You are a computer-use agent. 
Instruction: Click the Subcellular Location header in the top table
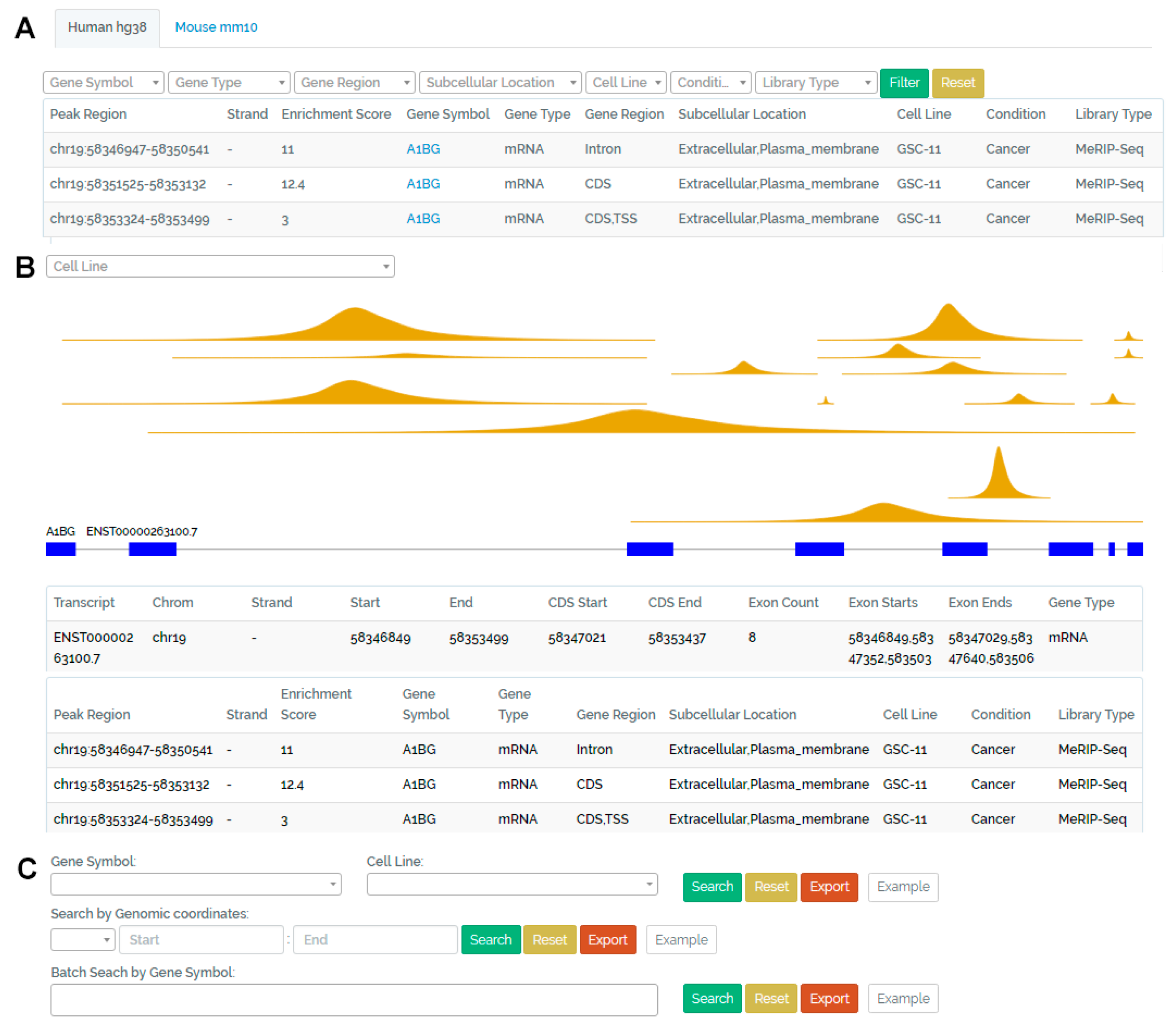(742, 114)
